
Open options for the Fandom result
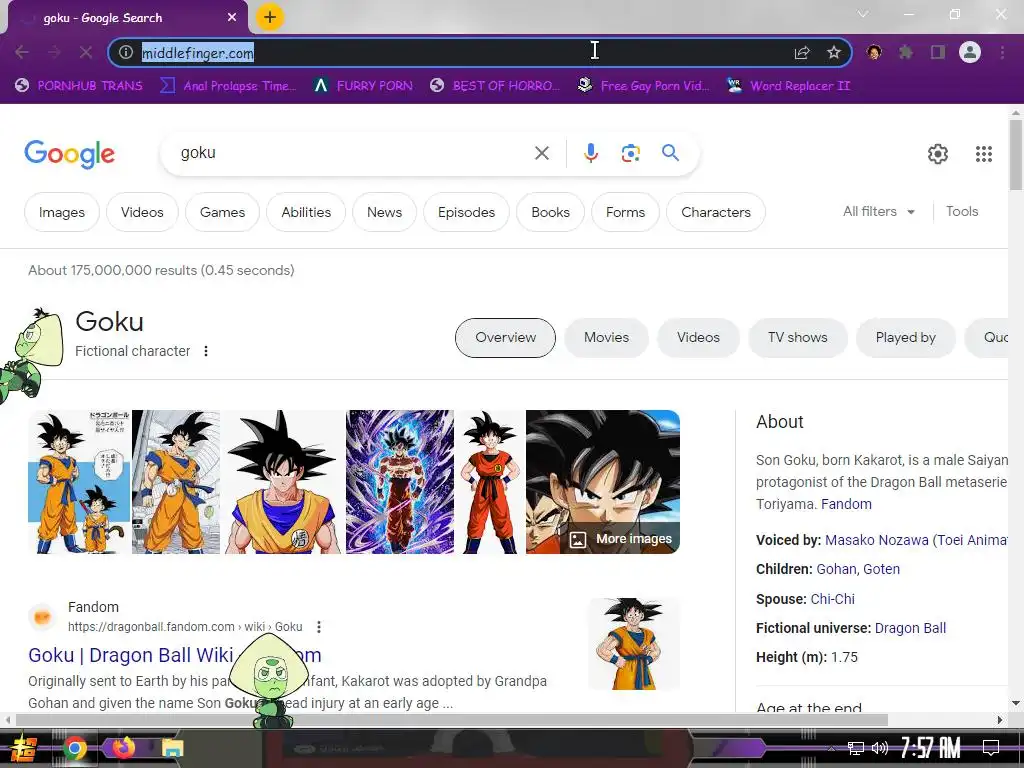point(319,627)
